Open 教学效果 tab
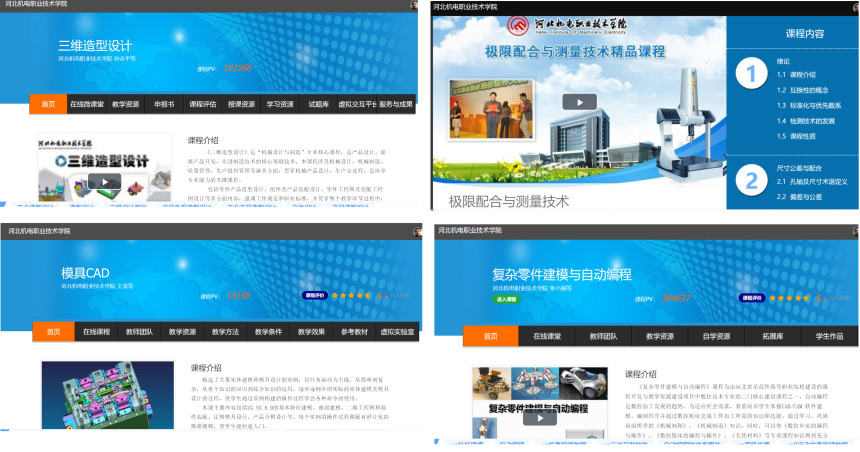The image size is (860, 452). [x=312, y=332]
